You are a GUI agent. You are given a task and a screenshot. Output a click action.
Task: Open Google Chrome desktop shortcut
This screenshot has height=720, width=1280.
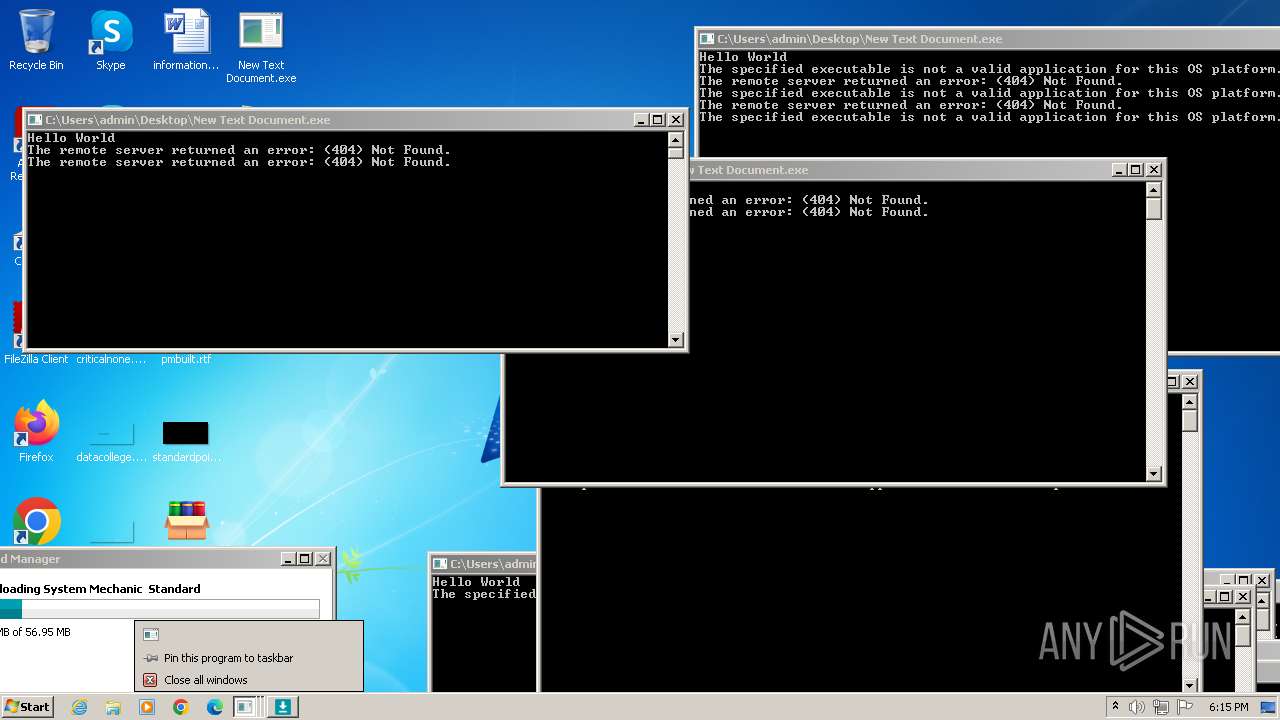(x=37, y=521)
